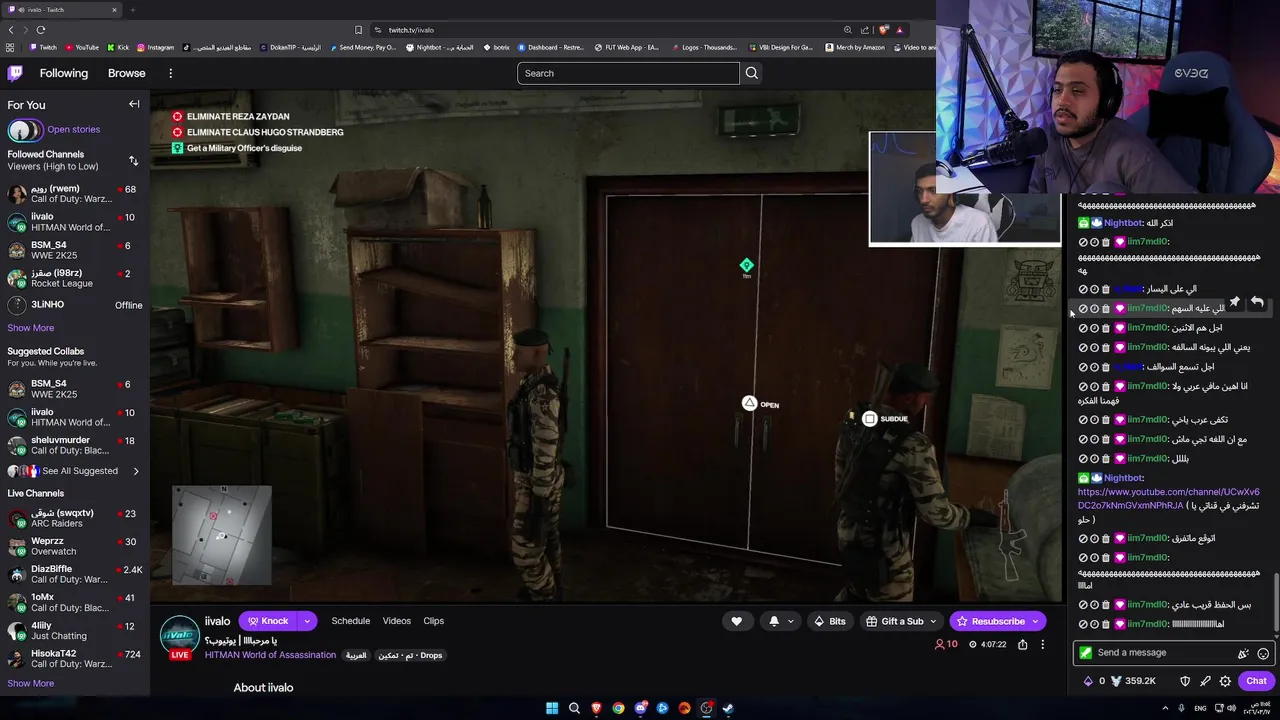The image size is (1280, 720).
Task: Select the HisokaT42 live channel
Action: pyautogui.click(x=75, y=659)
